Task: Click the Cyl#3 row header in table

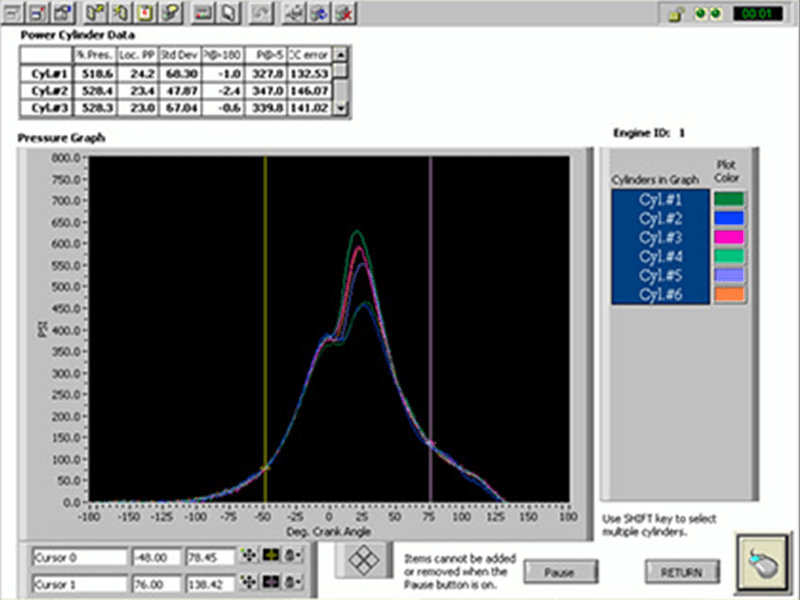Action: (x=46, y=108)
